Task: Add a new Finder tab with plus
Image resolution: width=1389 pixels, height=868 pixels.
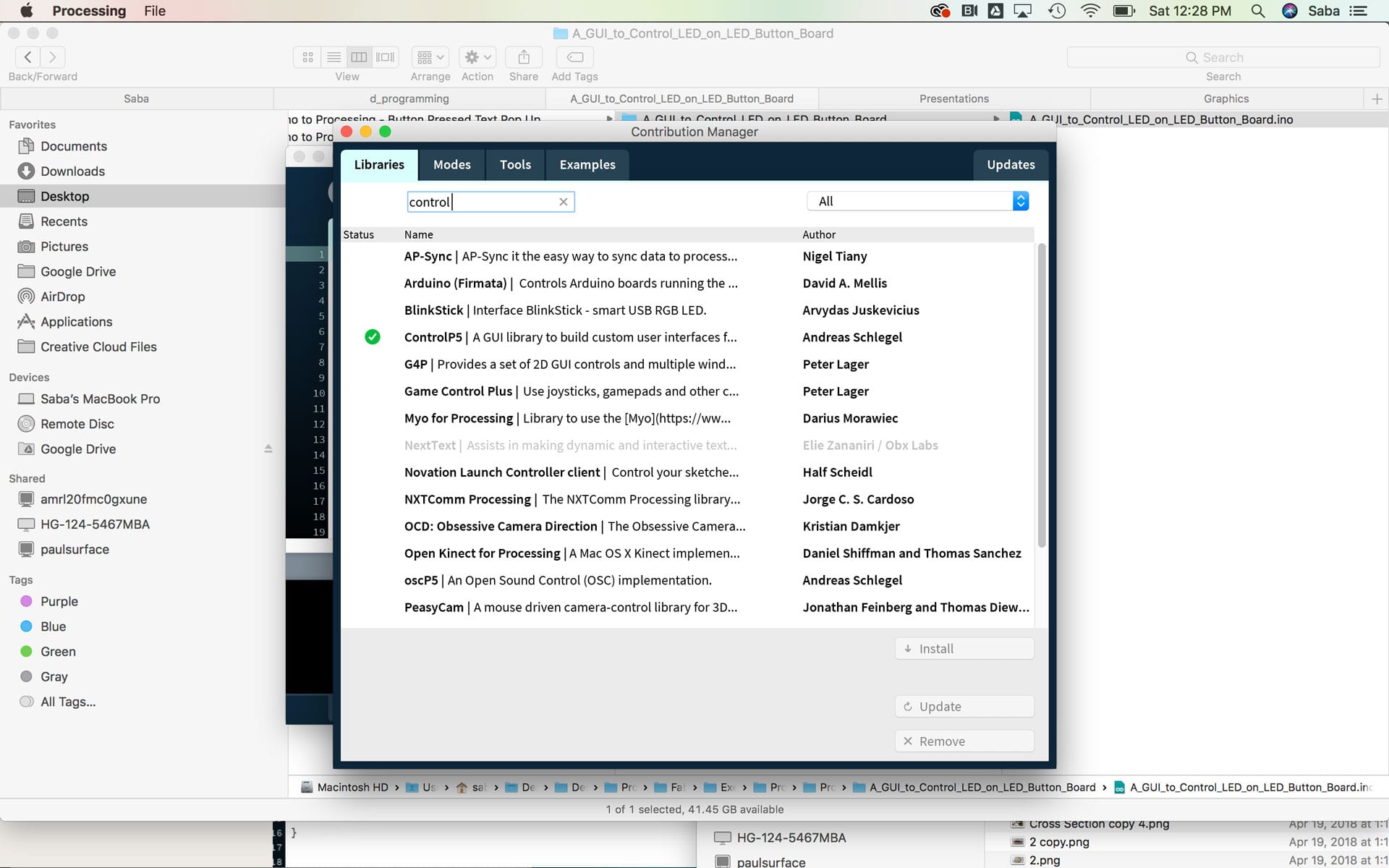Action: pyautogui.click(x=1376, y=98)
